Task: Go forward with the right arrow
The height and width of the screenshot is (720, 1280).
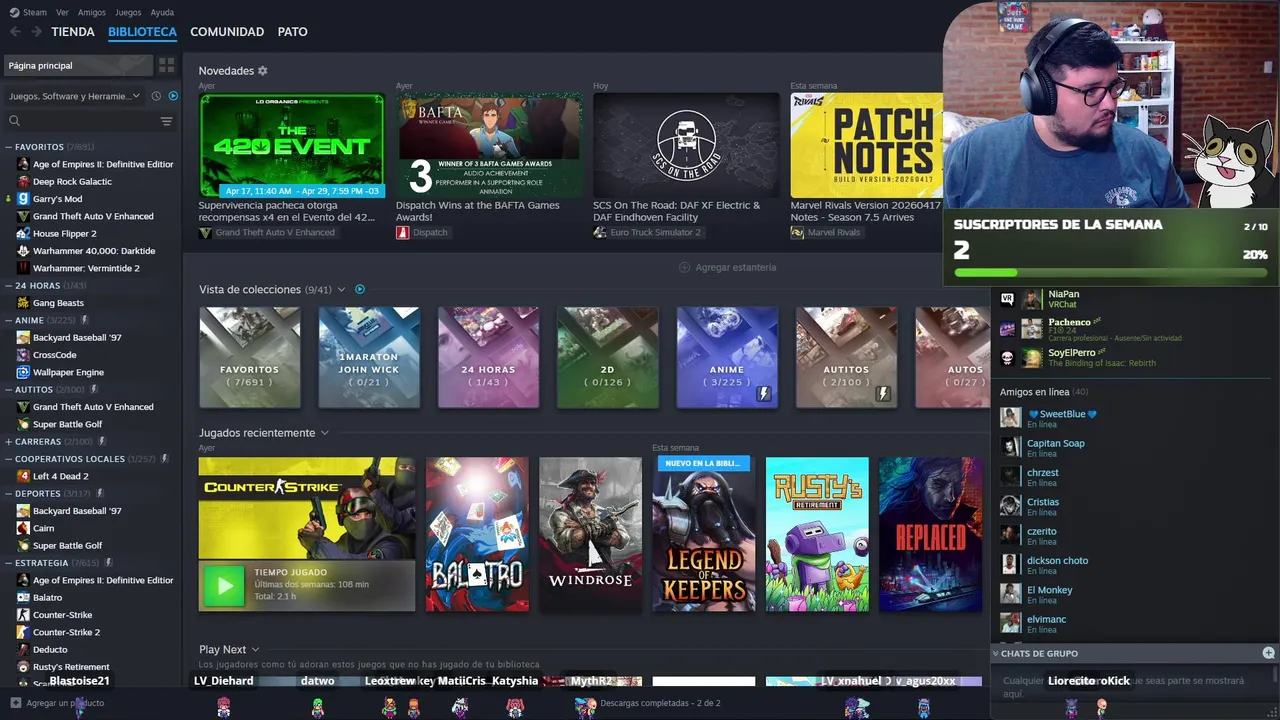Action: pos(36,32)
